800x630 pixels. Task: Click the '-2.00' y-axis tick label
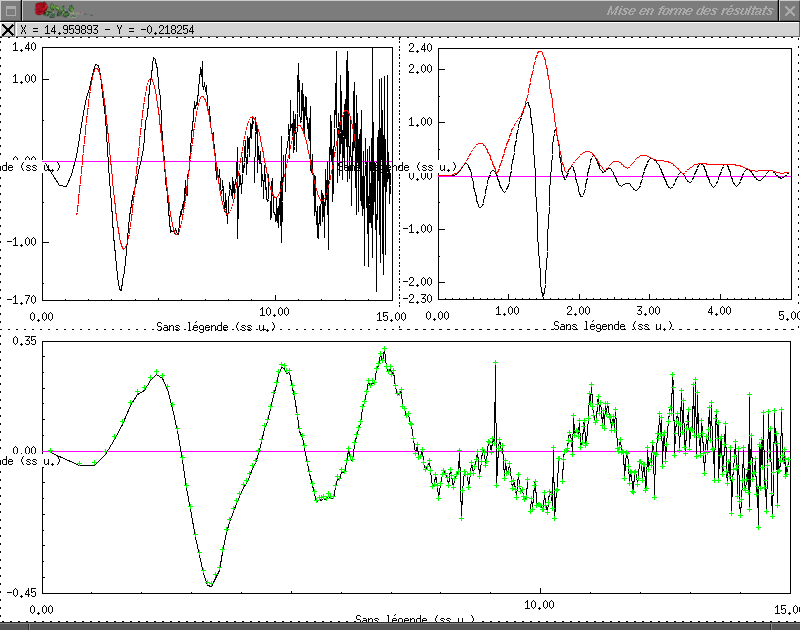point(417,282)
